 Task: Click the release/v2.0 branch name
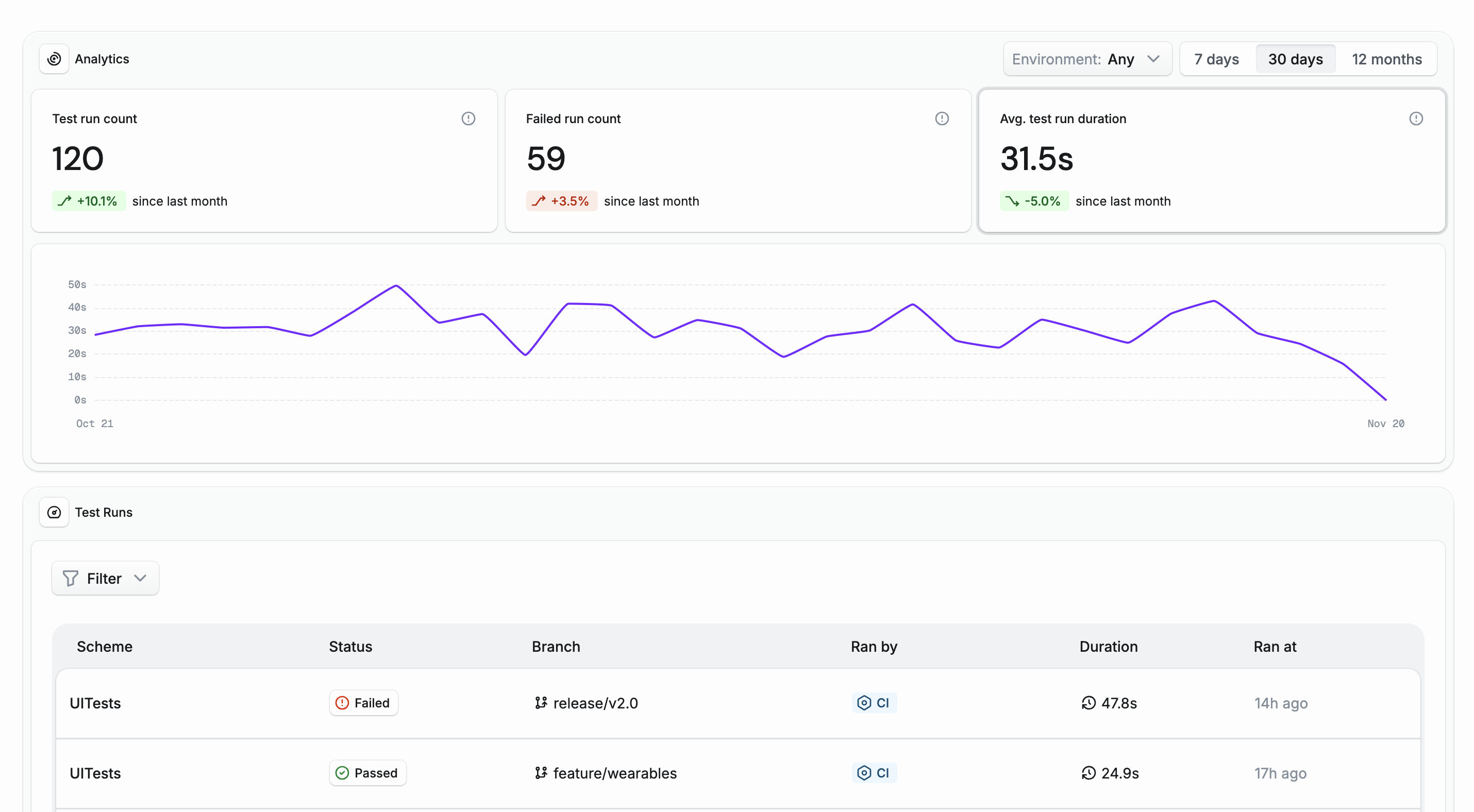click(596, 703)
